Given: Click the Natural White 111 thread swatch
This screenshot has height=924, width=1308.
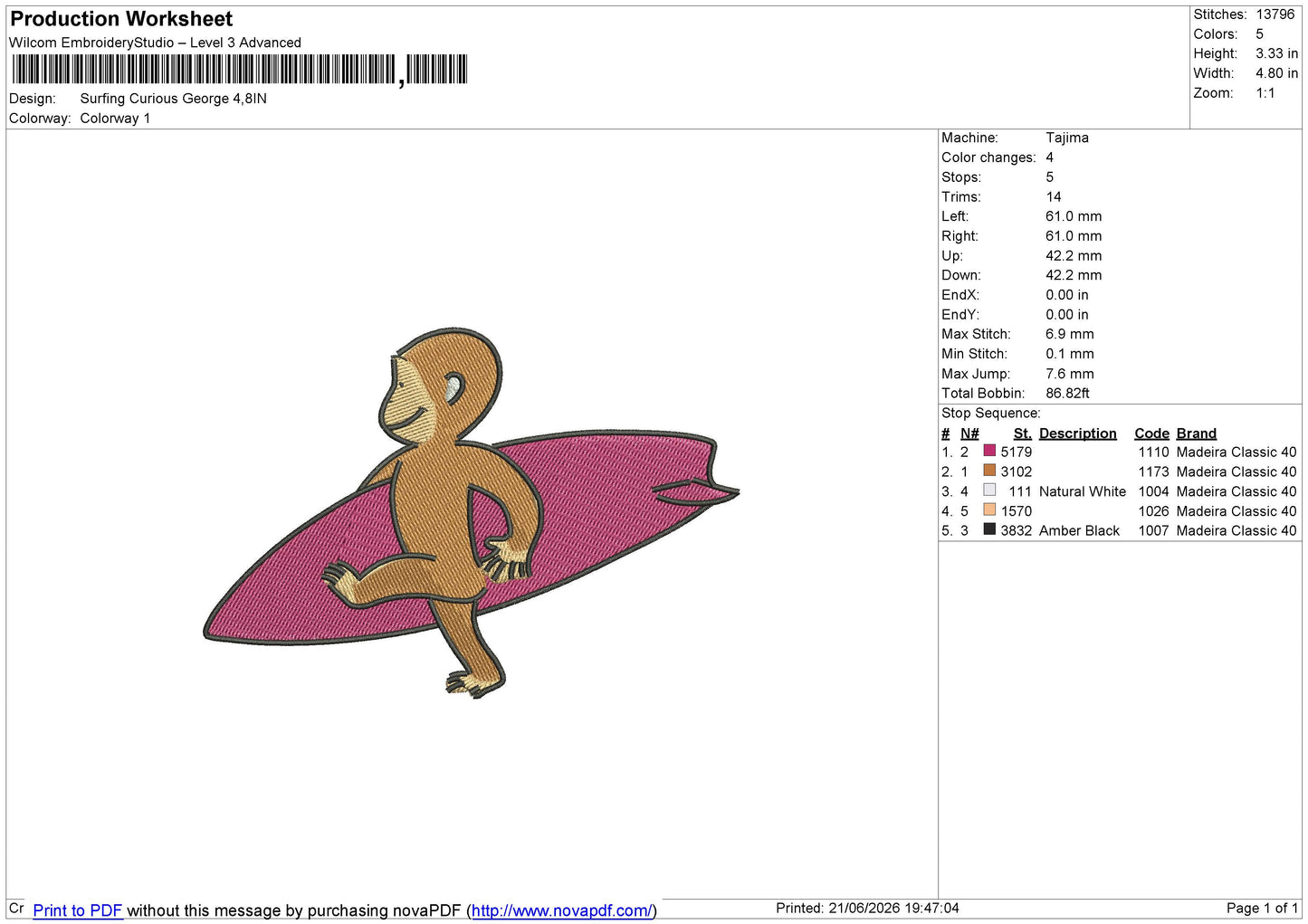Looking at the screenshot, I should tap(989, 491).
